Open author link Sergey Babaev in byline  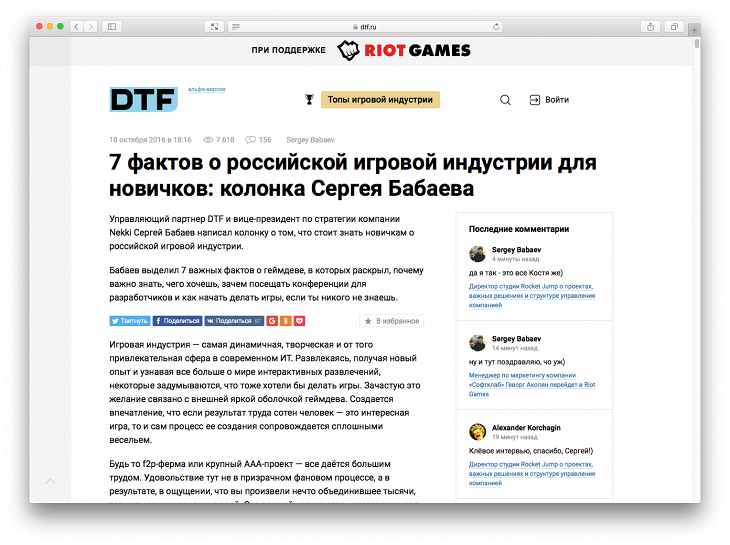pyautogui.click(x=313, y=140)
